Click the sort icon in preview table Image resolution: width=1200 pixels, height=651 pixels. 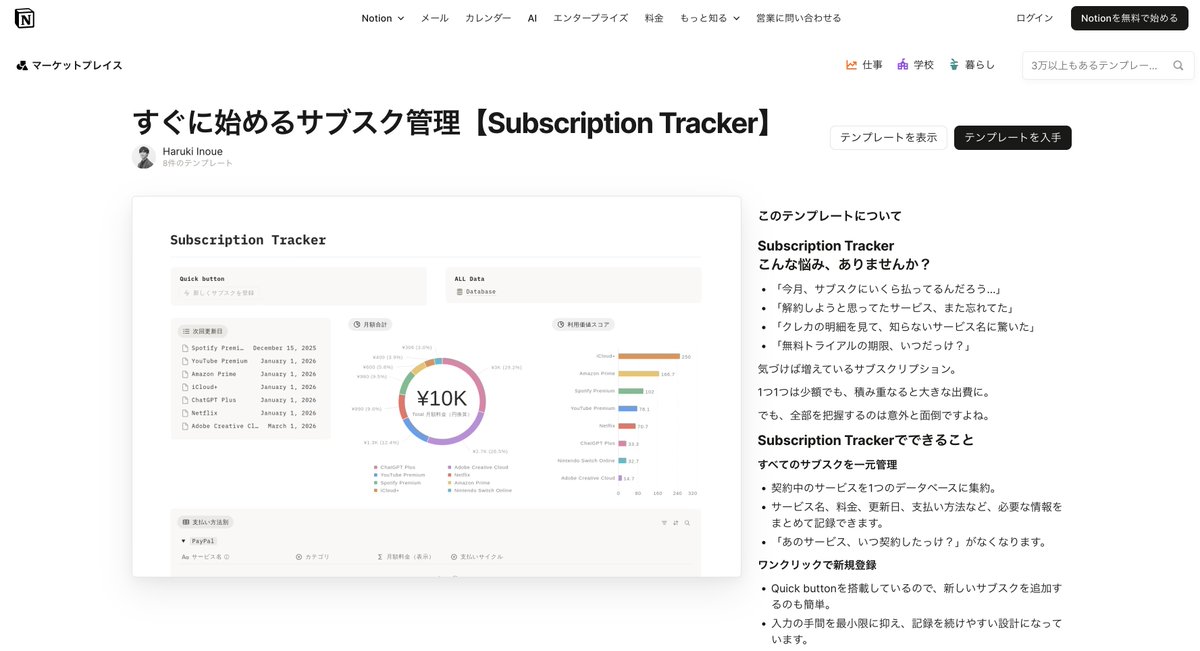click(x=676, y=523)
